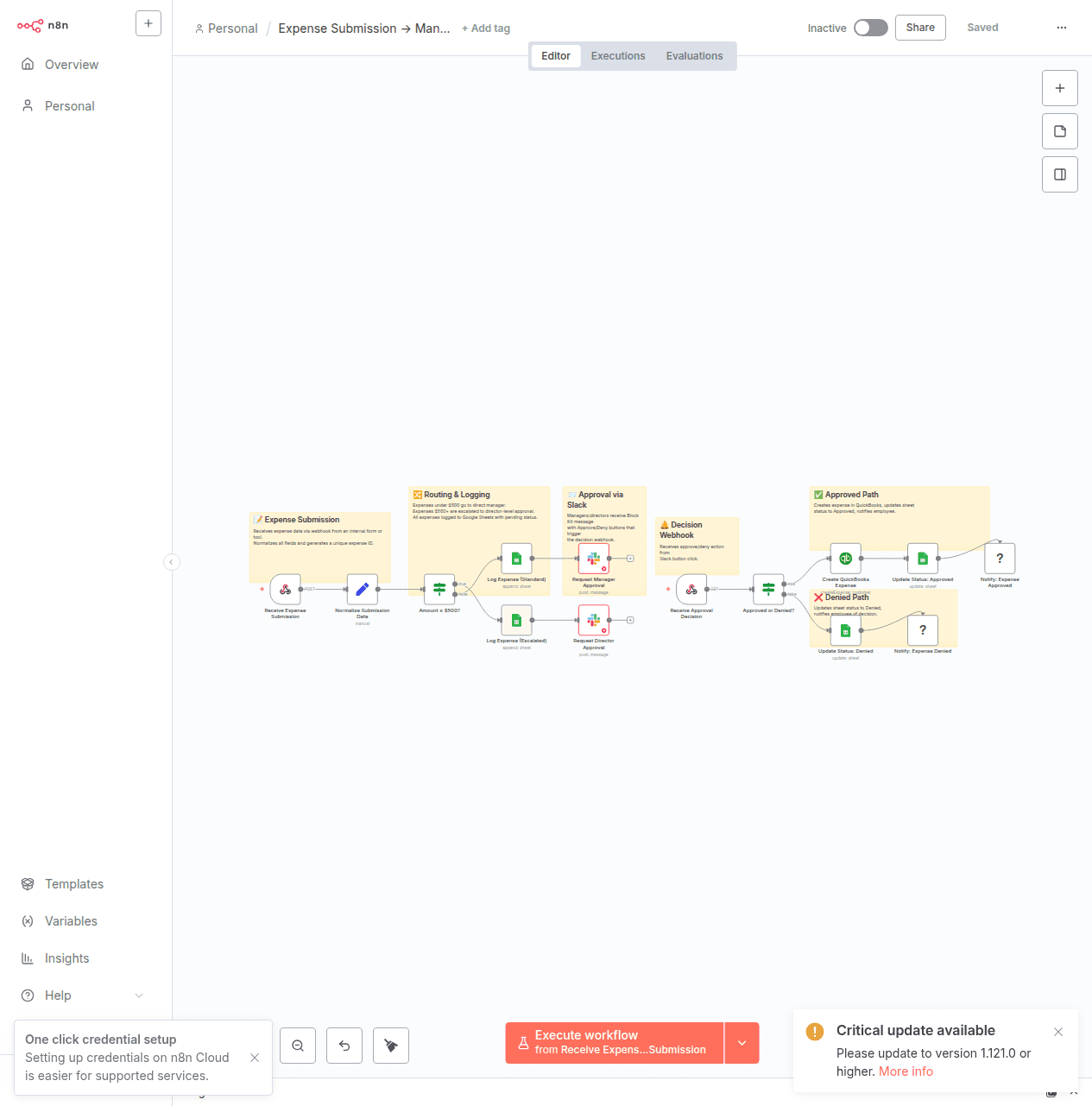
Task: Click the undo icon in bottom toolbar
Action: (x=344, y=1046)
